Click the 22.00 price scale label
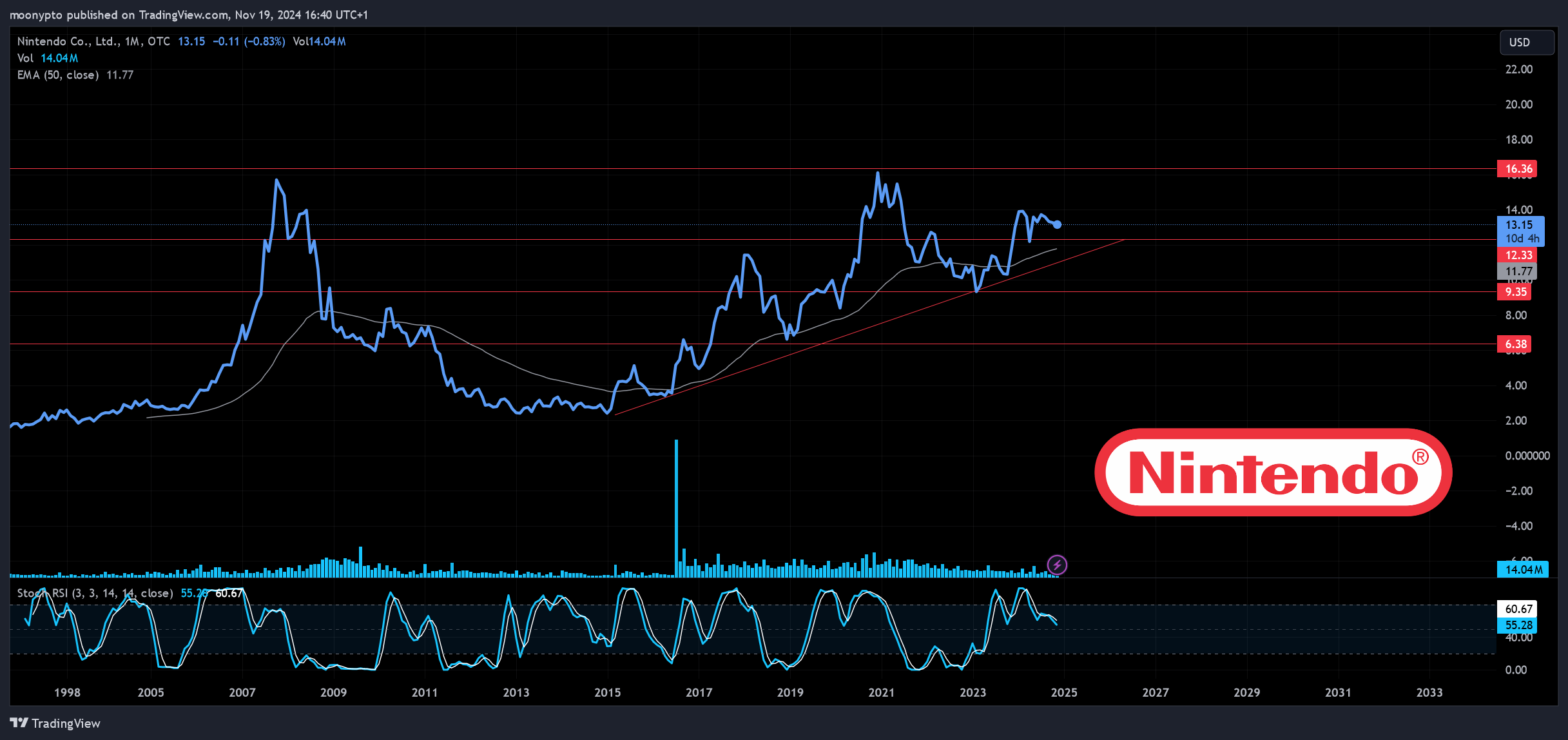The width and height of the screenshot is (1568, 740). coord(1518,69)
